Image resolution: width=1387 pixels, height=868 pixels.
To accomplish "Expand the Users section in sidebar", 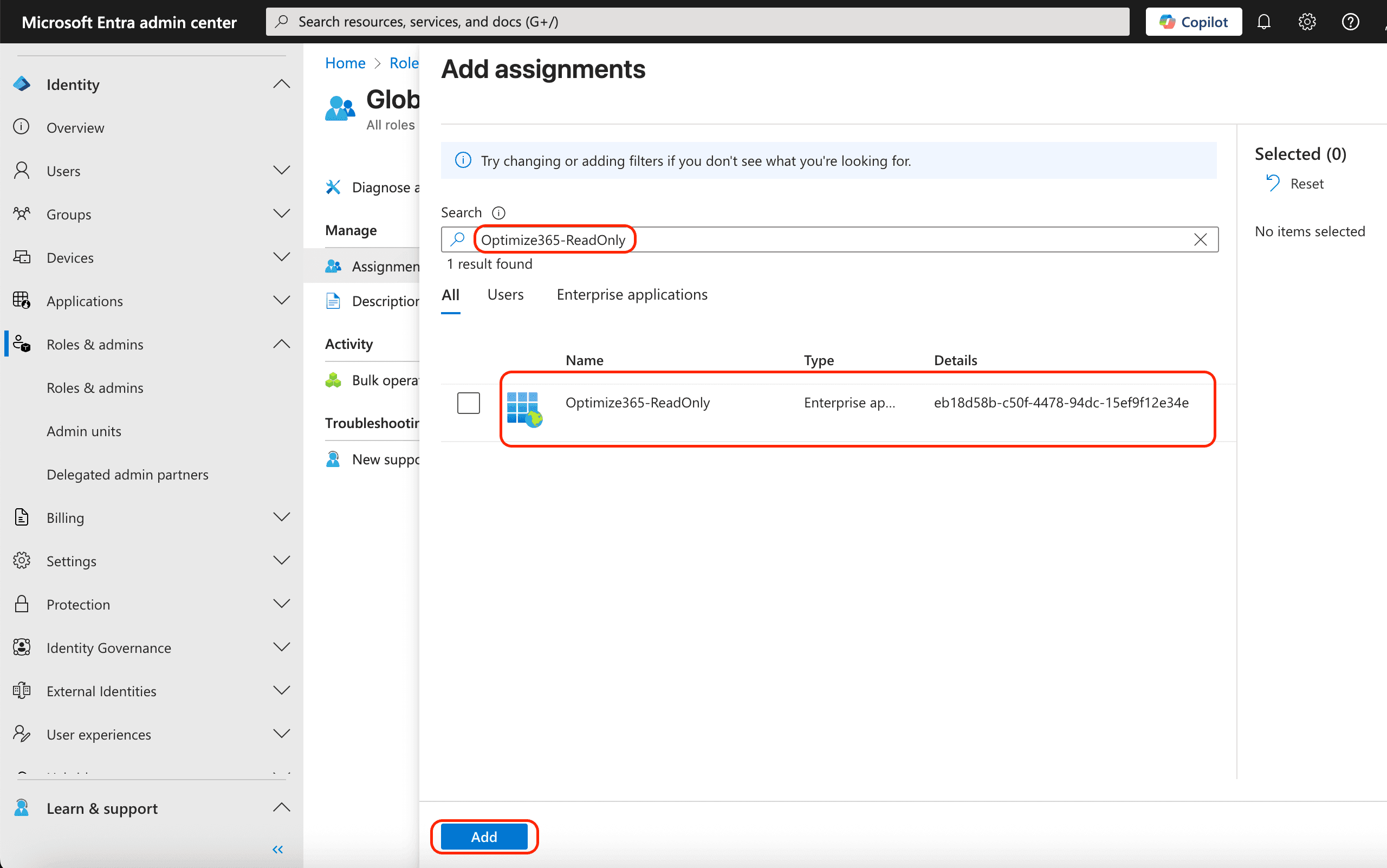I will pos(282,171).
